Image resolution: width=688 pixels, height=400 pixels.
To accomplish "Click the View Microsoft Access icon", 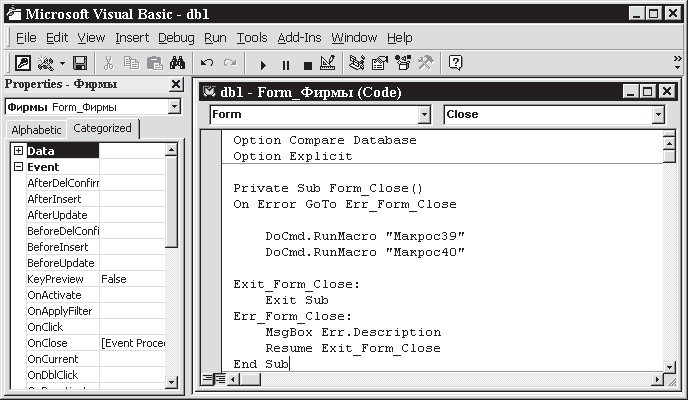I will [x=22, y=64].
